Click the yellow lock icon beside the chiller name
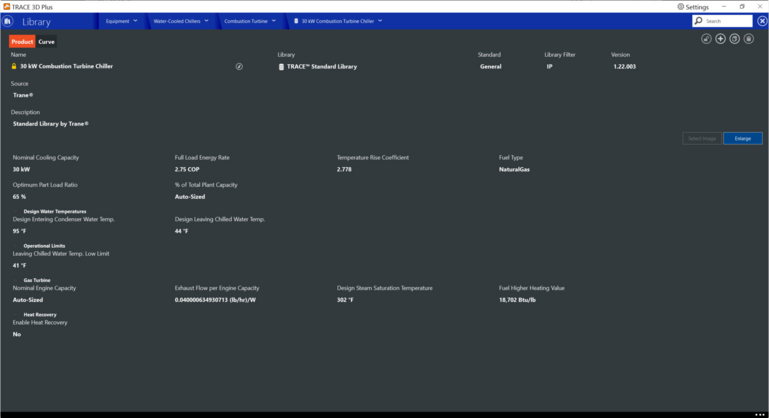 (14, 66)
